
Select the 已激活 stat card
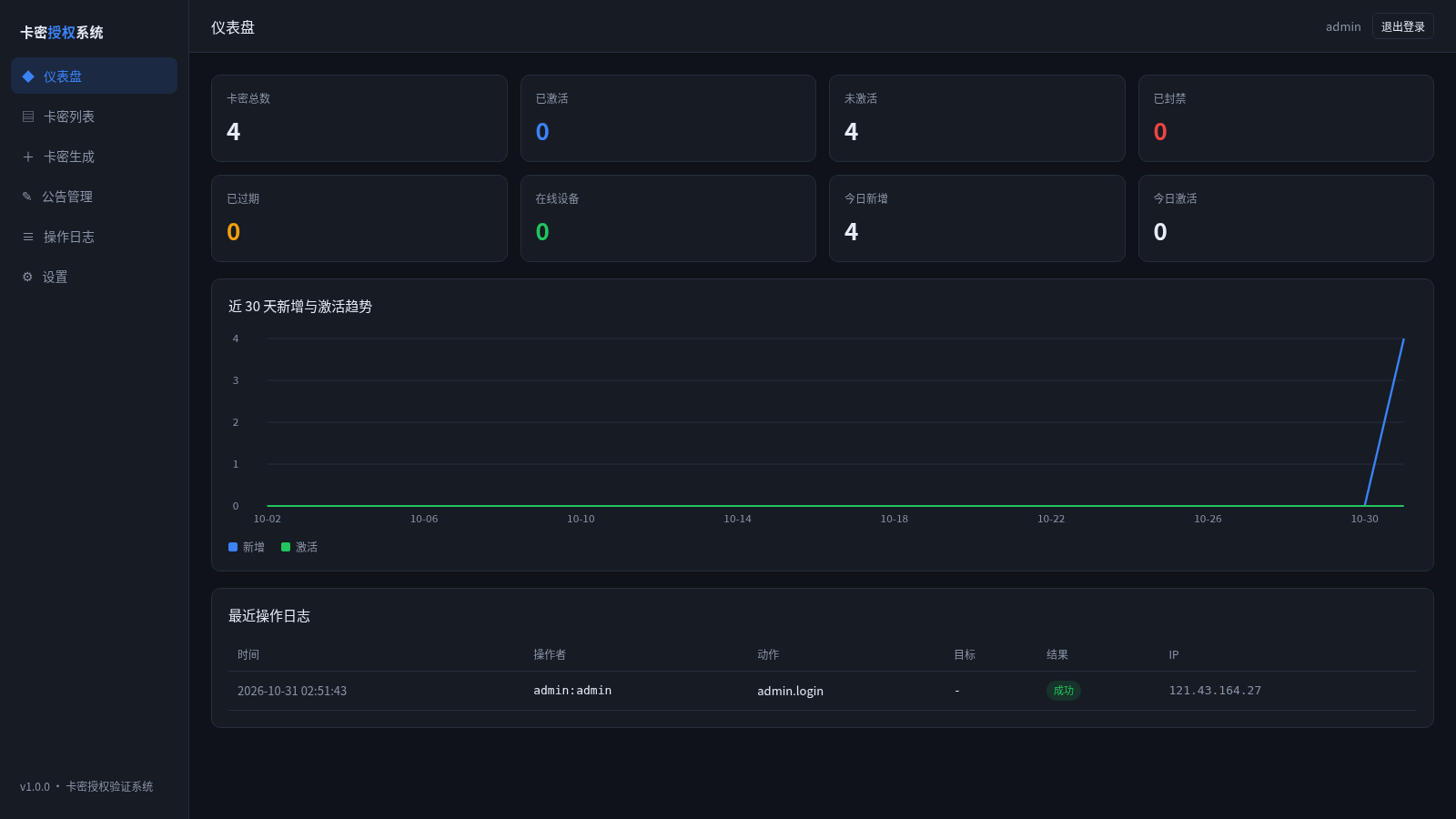668,118
